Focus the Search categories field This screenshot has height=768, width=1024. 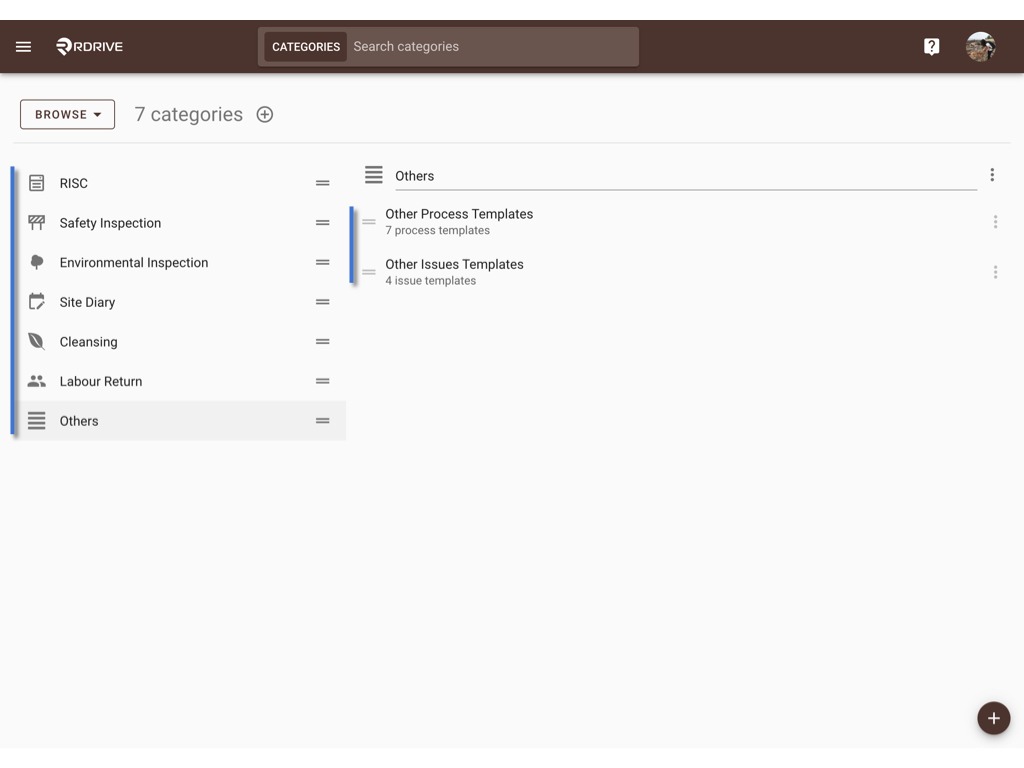[x=493, y=47]
